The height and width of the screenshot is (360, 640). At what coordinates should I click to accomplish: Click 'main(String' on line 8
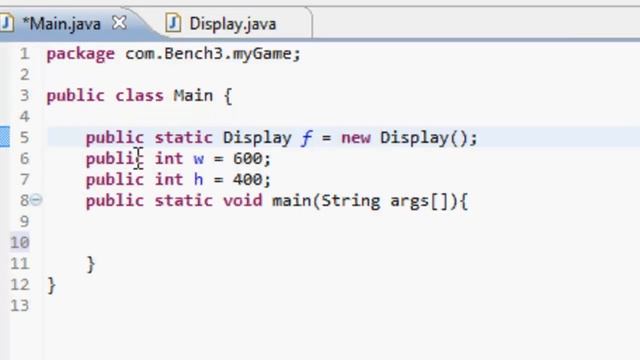[326, 201]
